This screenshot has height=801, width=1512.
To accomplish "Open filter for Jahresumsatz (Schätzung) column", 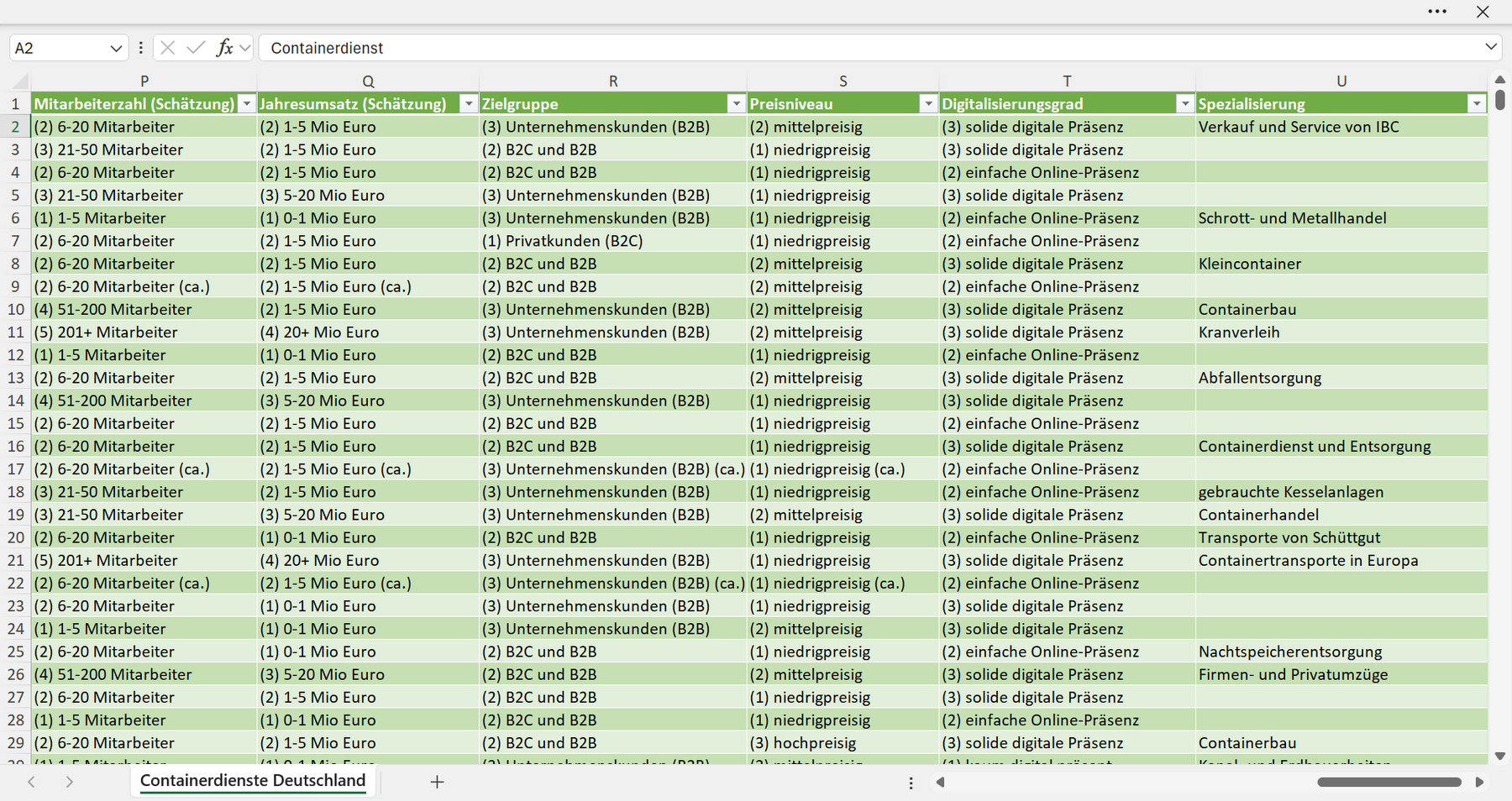I will [469, 104].
